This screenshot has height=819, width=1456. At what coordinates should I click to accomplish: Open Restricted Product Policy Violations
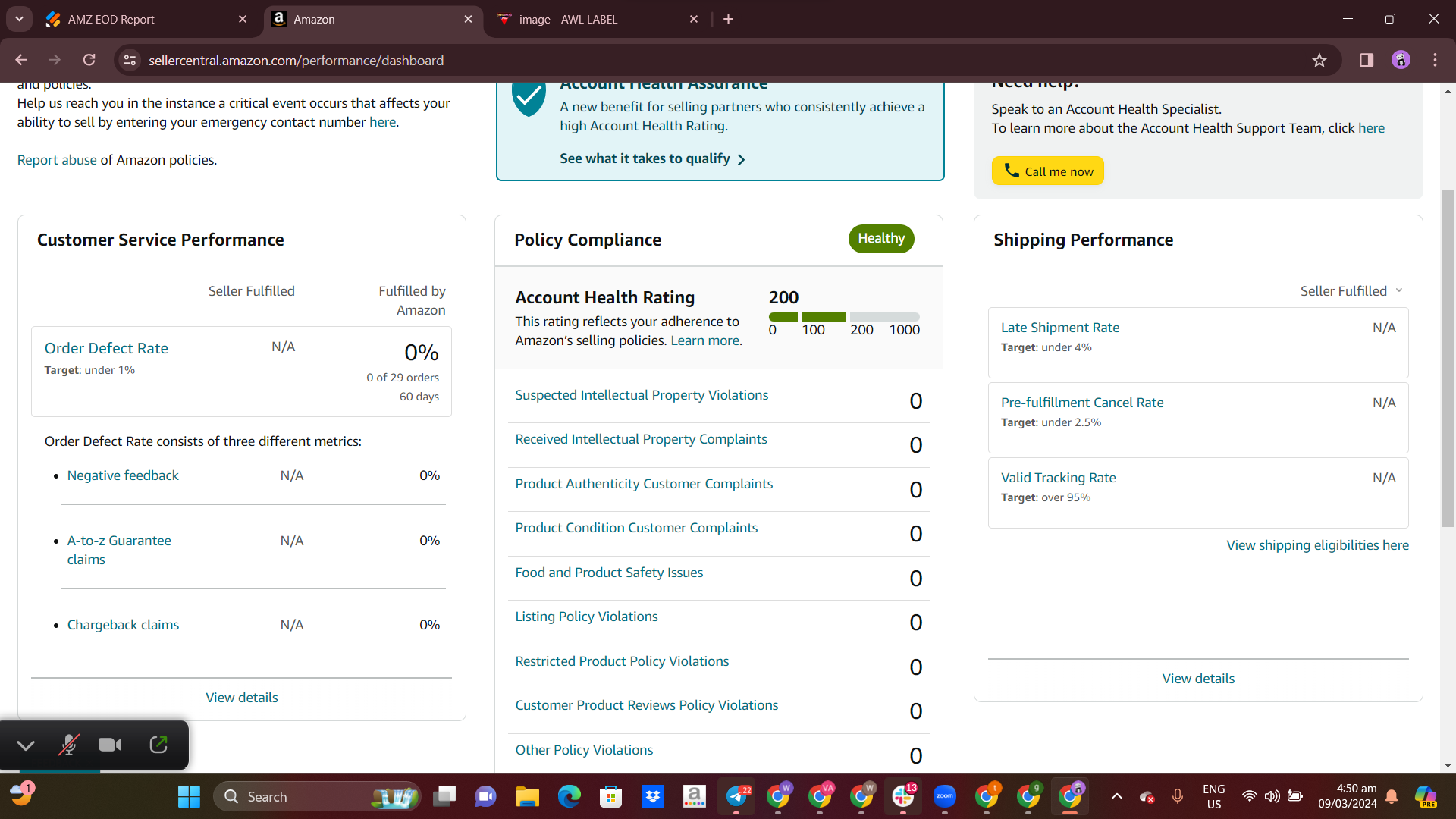point(622,661)
